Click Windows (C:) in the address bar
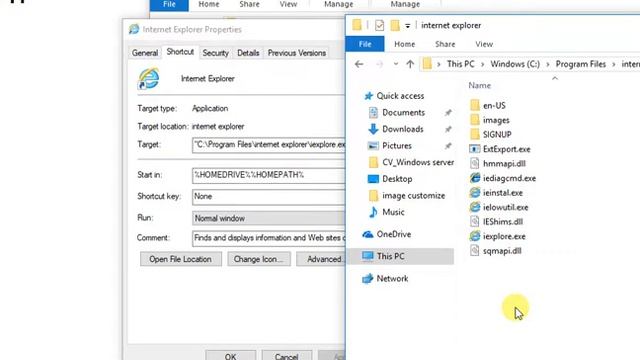The width and height of the screenshot is (640, 360). [515, 64]
